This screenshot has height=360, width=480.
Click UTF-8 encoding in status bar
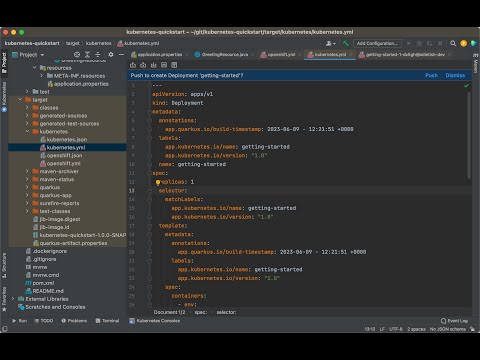click(x=396, y=329)
